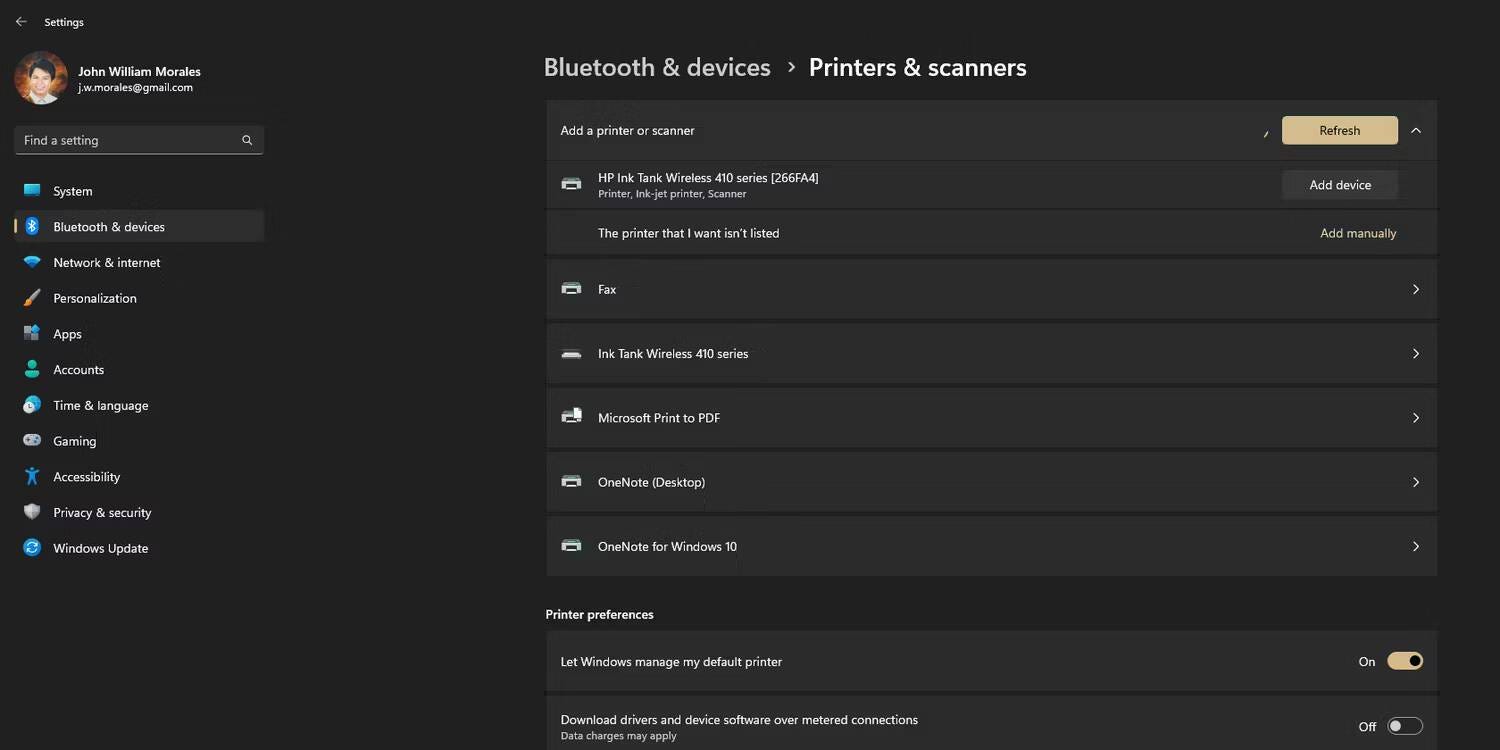Open the Personalization settings category
1500x750 pixels.
pyautogui.click(x=95, y=298)
